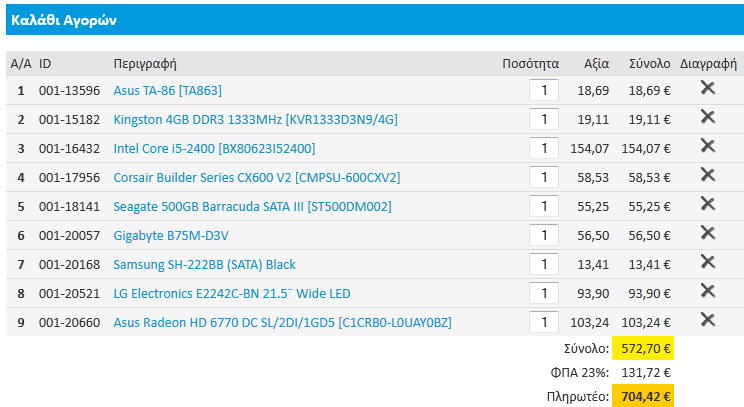Screen dimensions: 744x407
Task: Select ID 001-16432 cell
Action: pos(69,148)
